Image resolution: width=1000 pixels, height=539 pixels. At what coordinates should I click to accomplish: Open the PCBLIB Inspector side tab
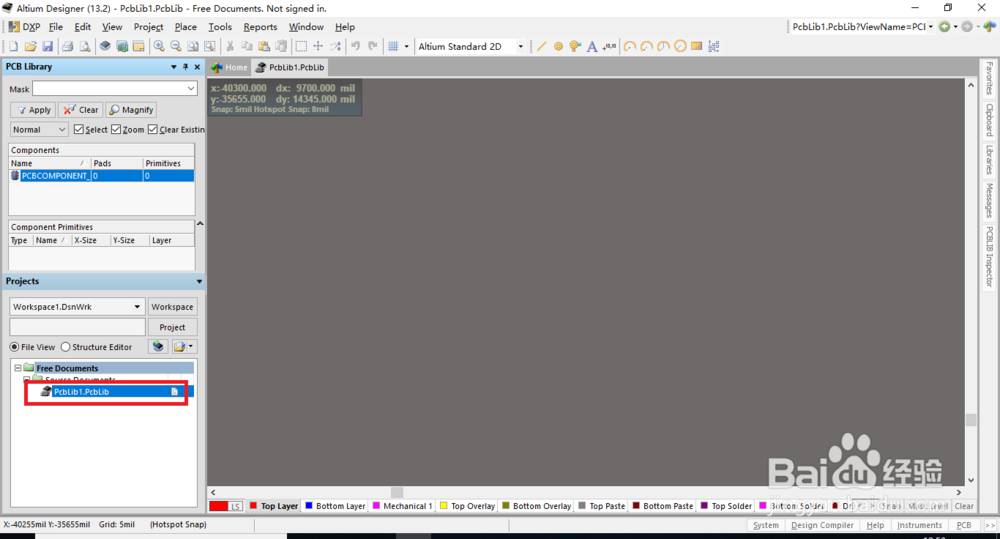click(989, 256)
